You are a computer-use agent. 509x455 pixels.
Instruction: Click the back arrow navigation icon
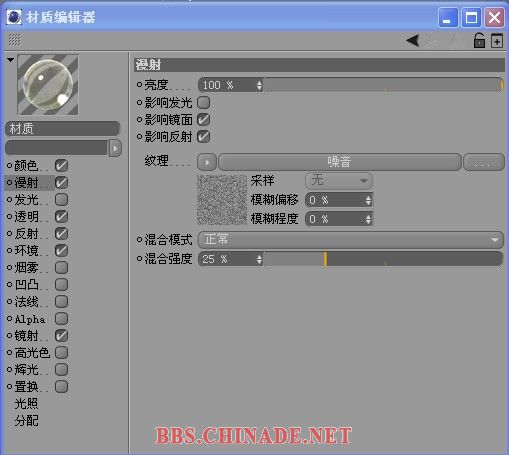point(413,41)
